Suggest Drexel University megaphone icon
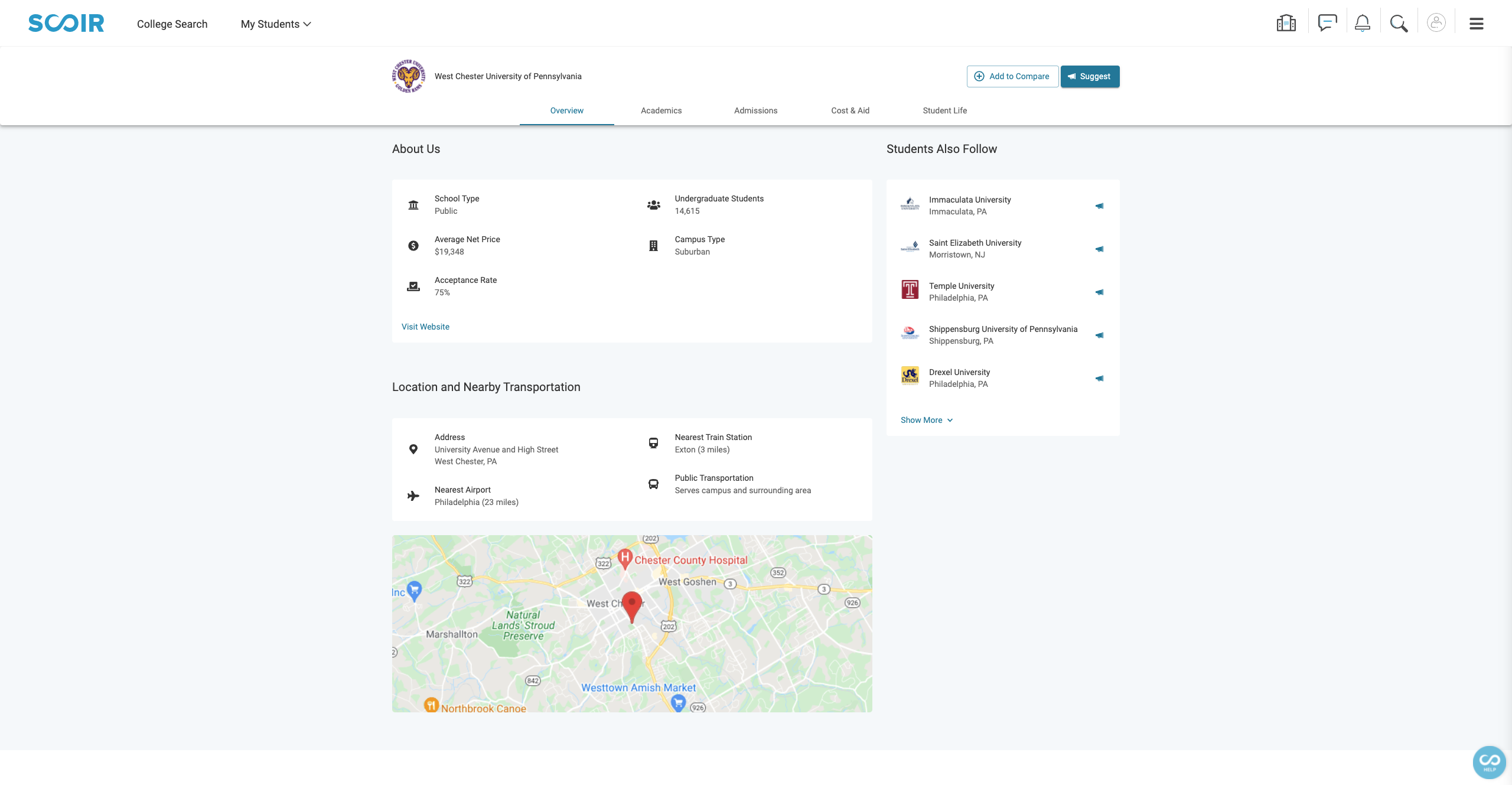The width and height of the screenshot is (1512, 785). 1100,379
